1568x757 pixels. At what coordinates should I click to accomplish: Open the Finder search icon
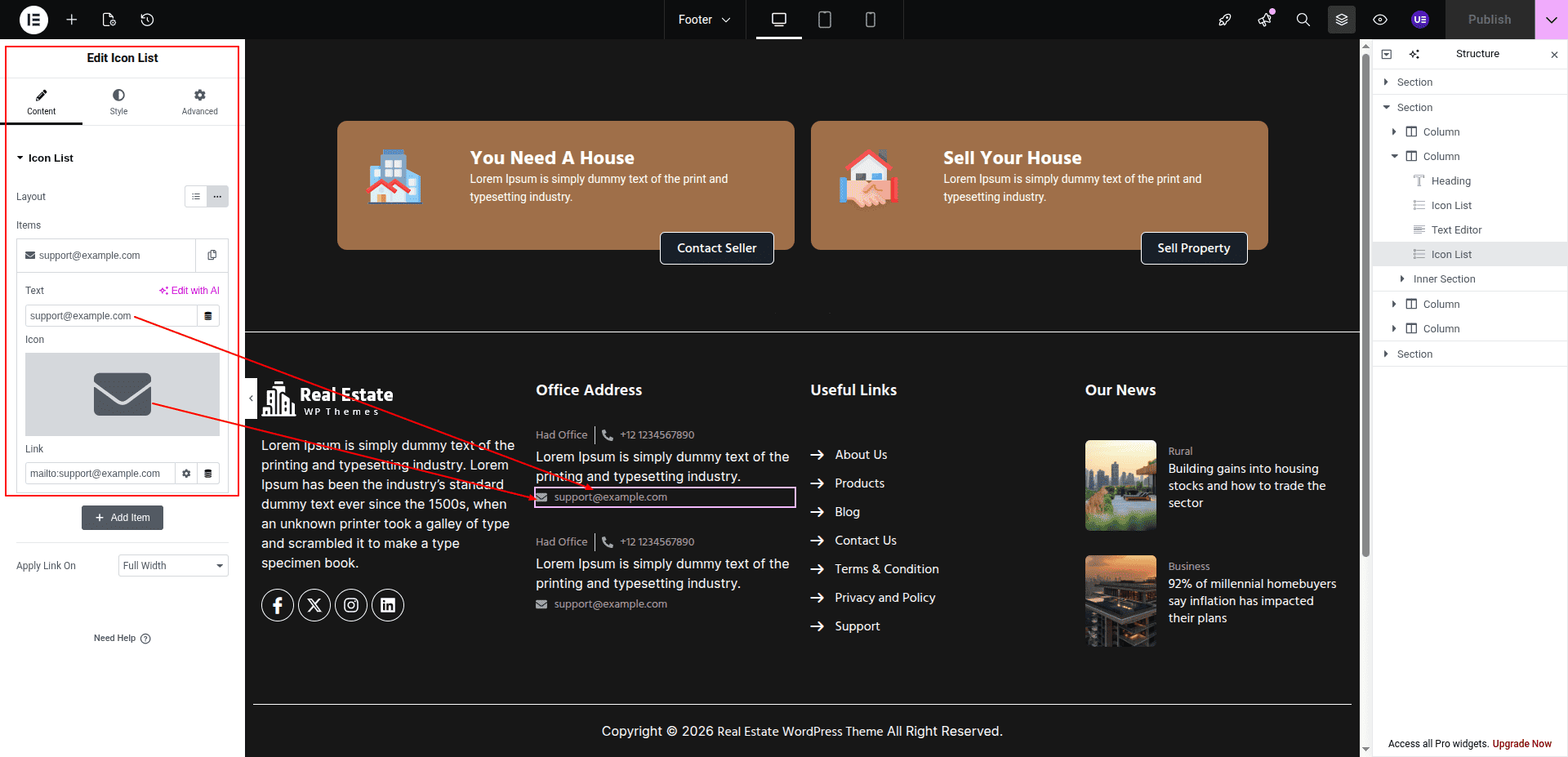(x=1303, y=20)
